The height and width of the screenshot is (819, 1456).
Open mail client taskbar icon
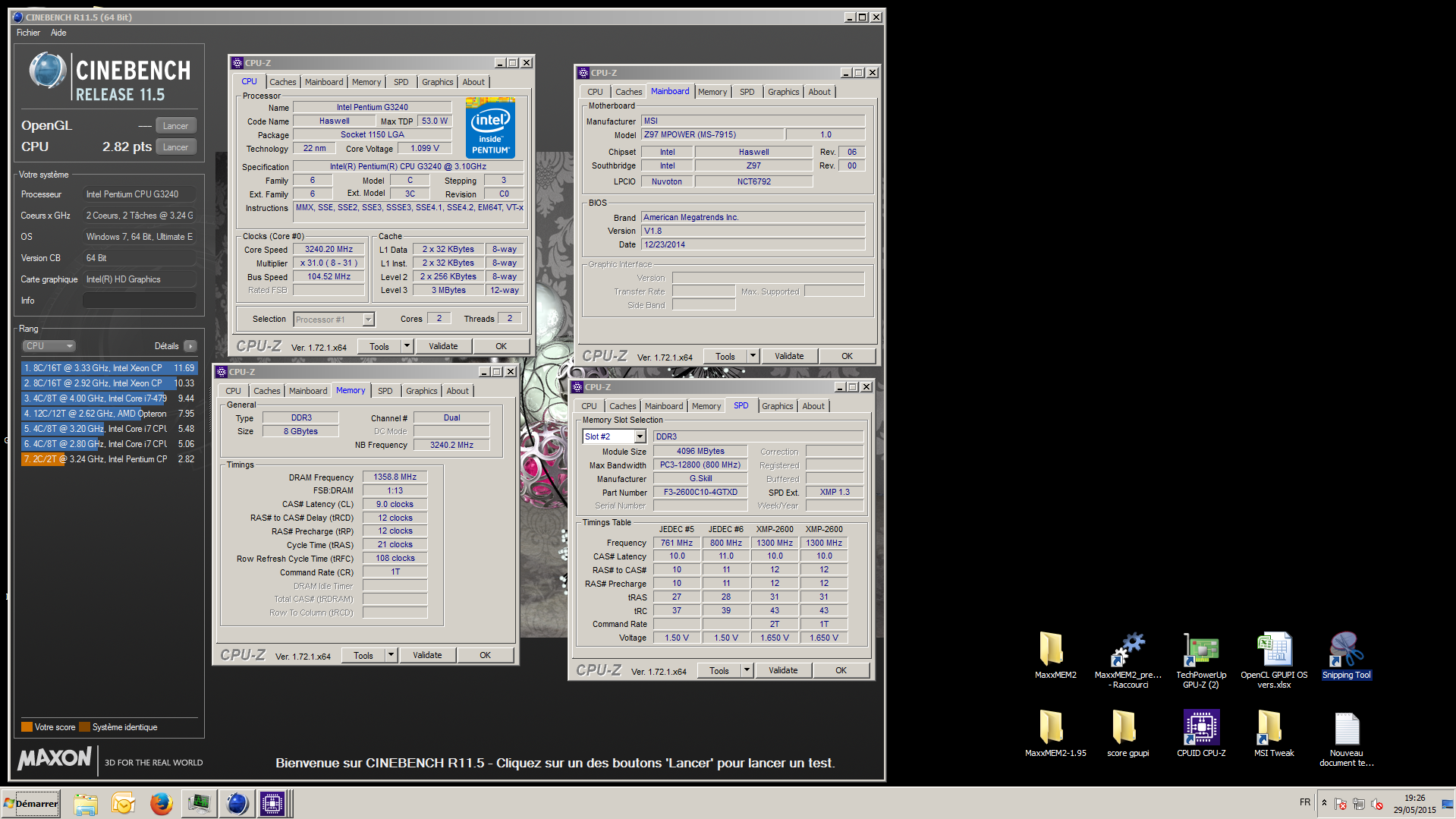(x=123, y=804)
